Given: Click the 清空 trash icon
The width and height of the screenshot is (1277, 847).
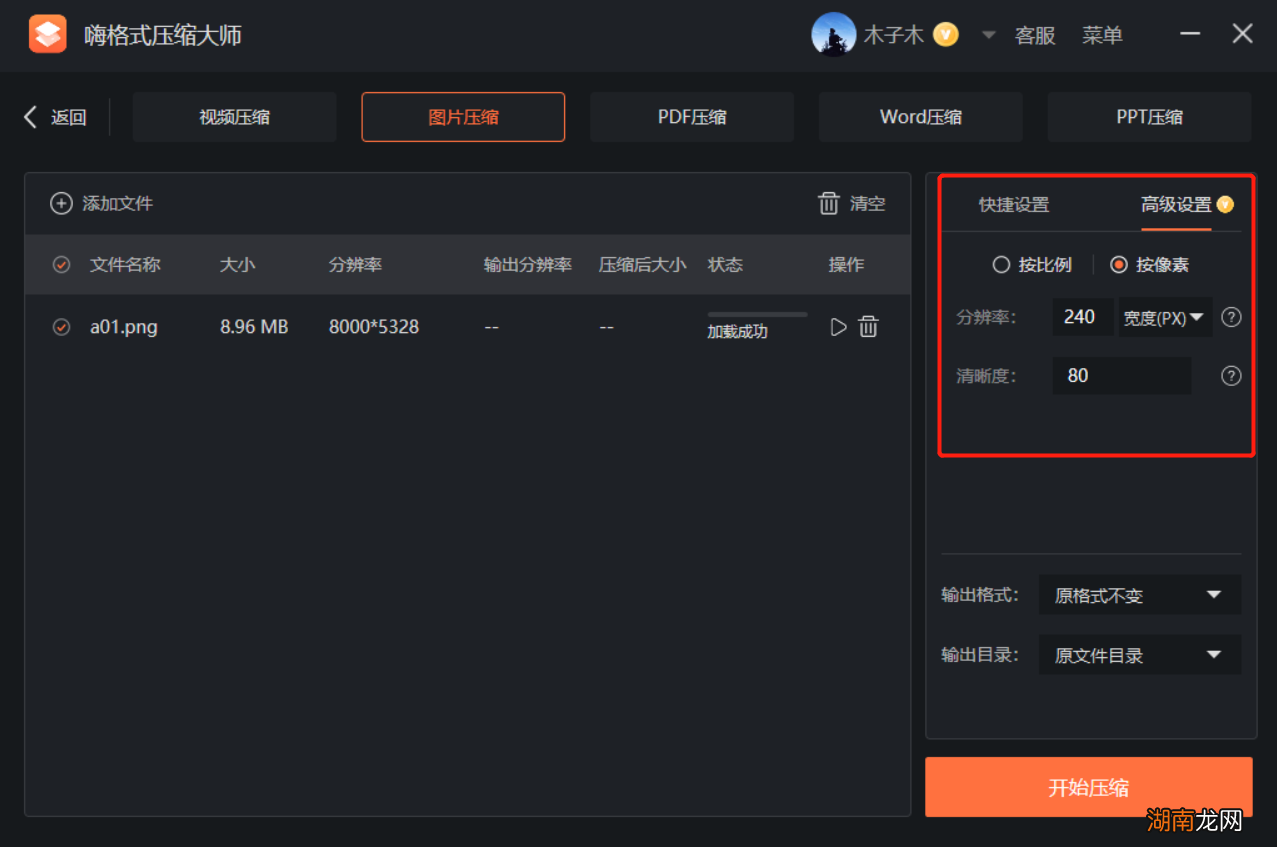Looking at the screenshot, I should click(829, 203).
